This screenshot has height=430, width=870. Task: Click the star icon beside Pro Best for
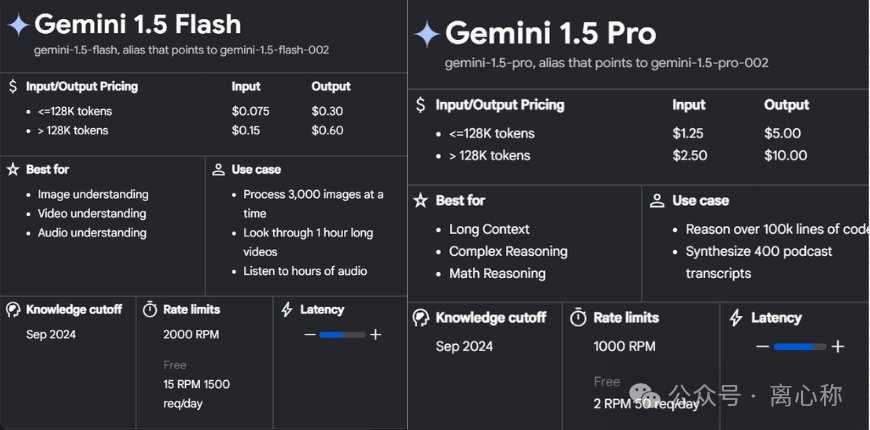421,200
